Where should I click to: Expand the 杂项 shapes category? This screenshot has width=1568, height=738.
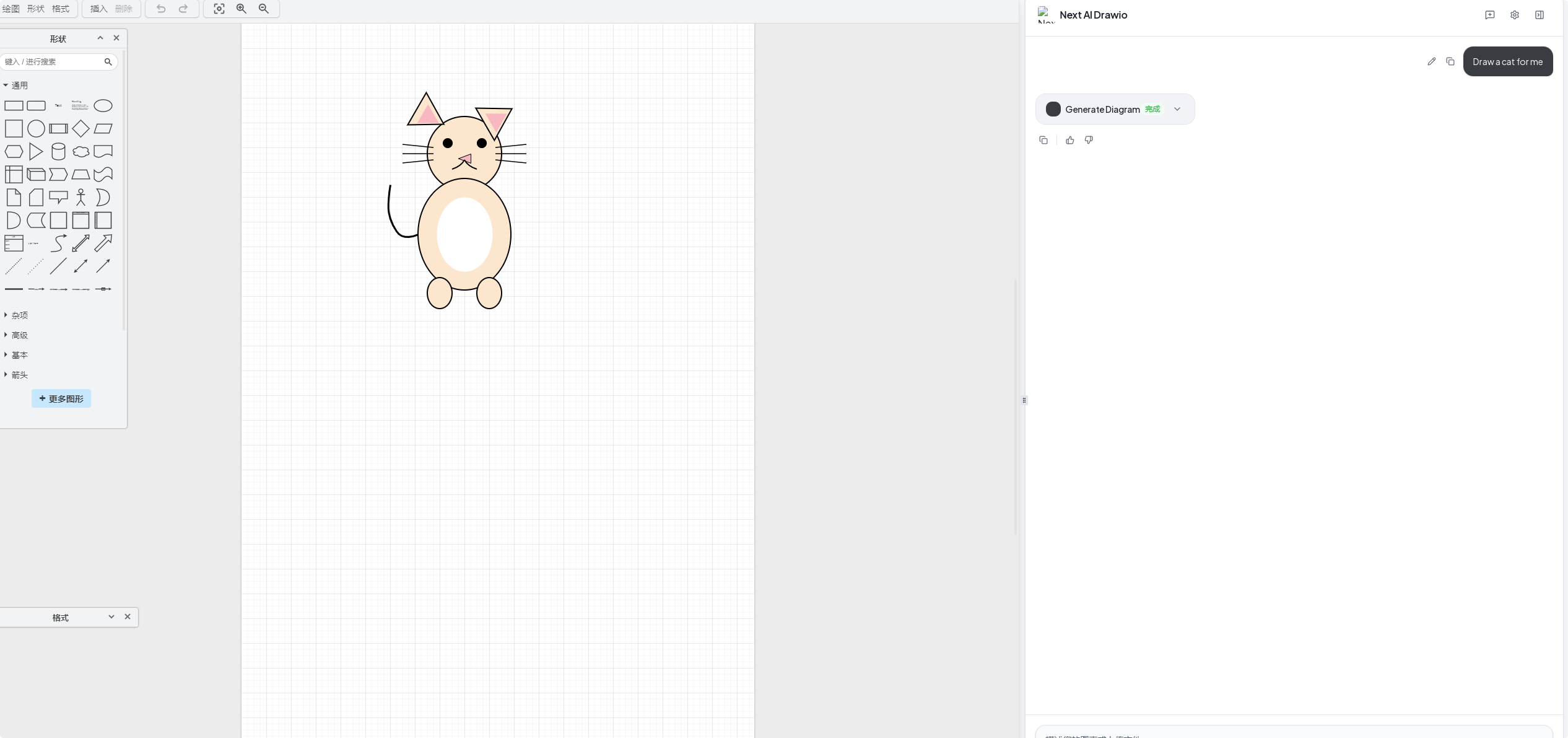[x=19, y=315]
